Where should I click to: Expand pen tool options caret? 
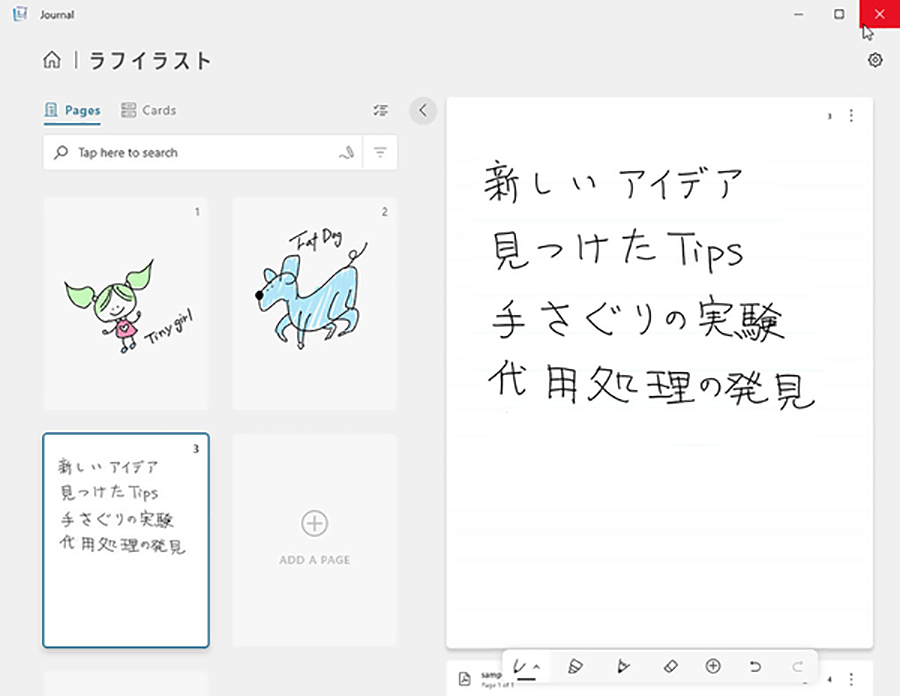pyautogui.click(x=537, y=667)
